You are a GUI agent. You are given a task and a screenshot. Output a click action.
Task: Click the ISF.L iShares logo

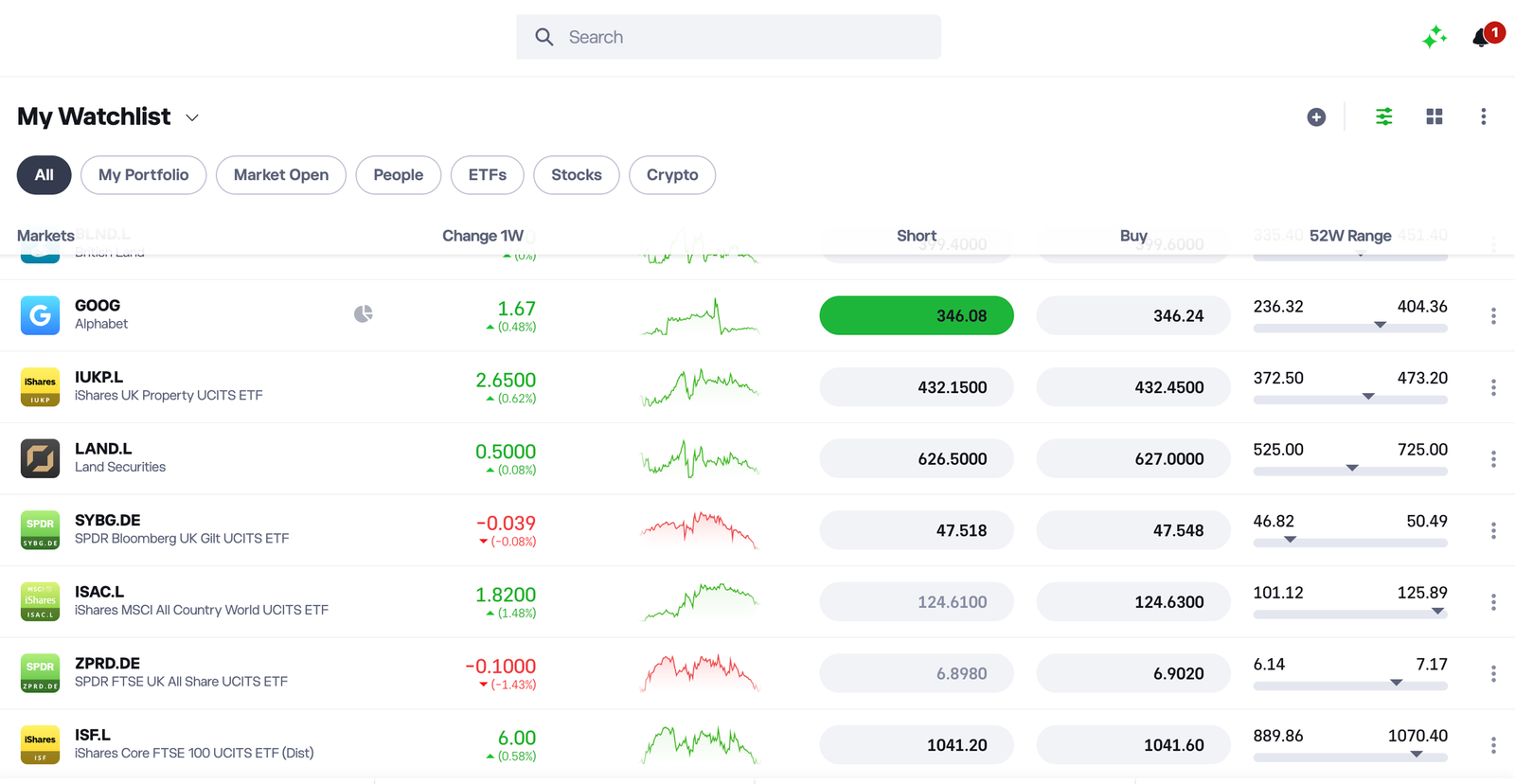click(x=40, y=744)
